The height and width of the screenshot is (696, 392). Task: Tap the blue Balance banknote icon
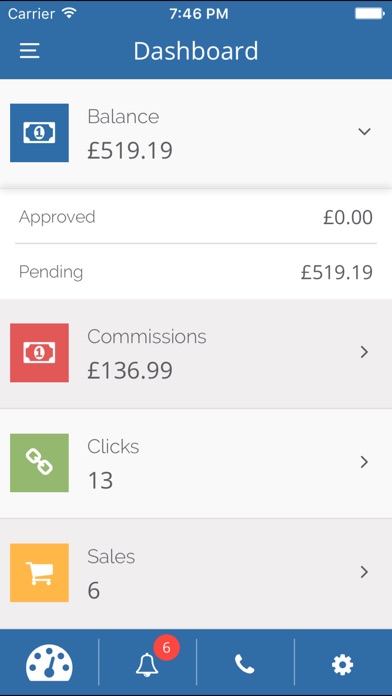(40, 133)
